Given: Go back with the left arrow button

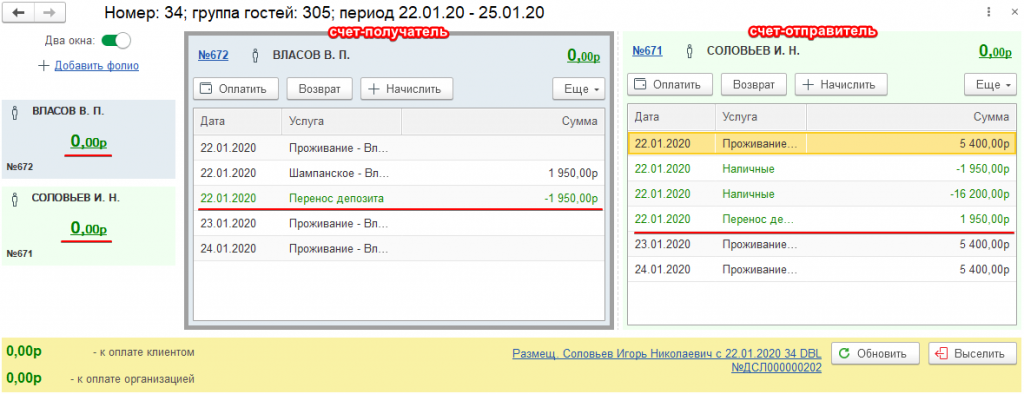Looking at the screenshot, I should click(18, 12).
